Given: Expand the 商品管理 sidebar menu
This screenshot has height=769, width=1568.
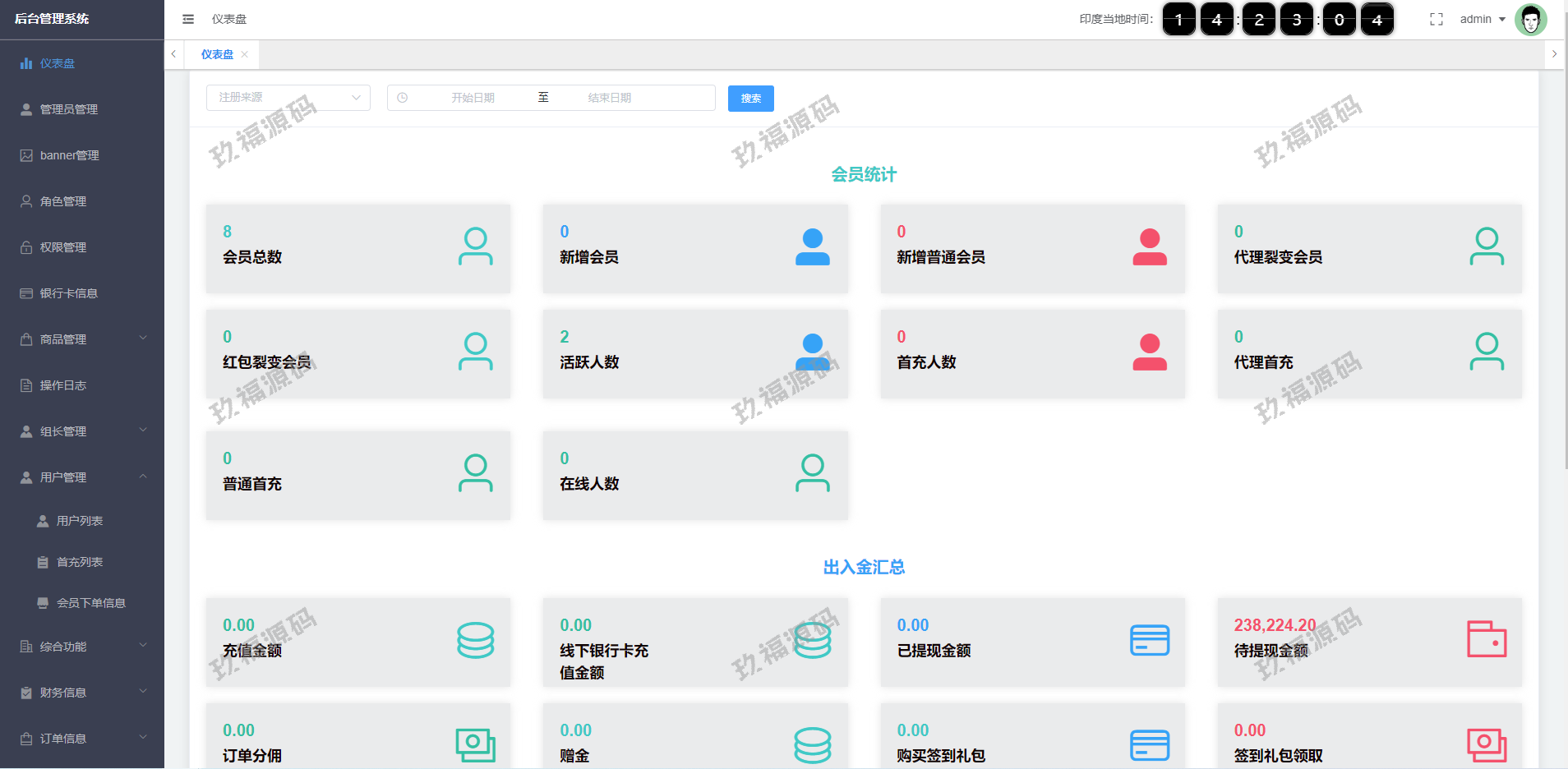Looking at the screenshot, I should coord(82,339).
